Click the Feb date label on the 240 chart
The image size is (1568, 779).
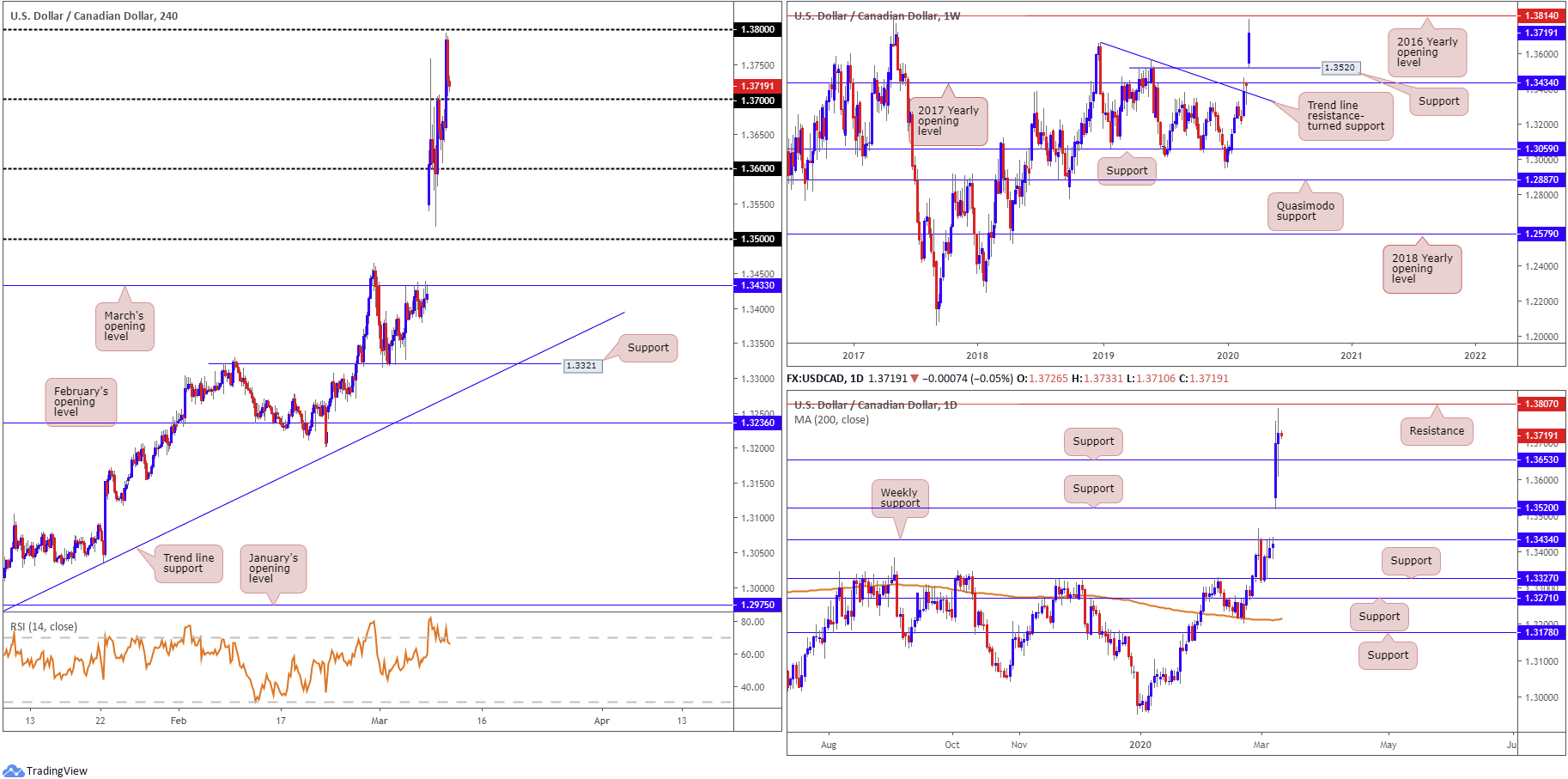[179, 721]
